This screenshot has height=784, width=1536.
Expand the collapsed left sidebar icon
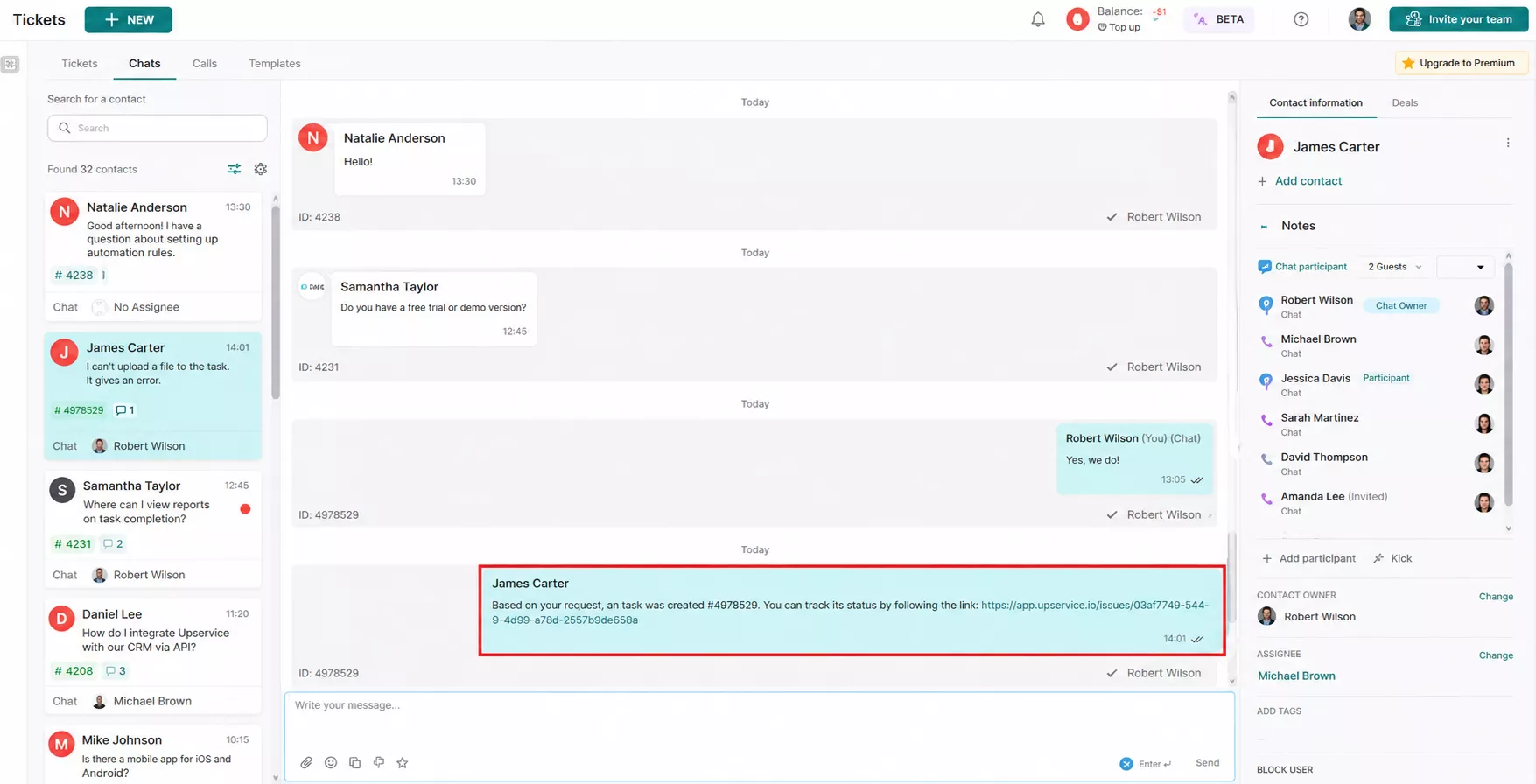tap(11, 64)
